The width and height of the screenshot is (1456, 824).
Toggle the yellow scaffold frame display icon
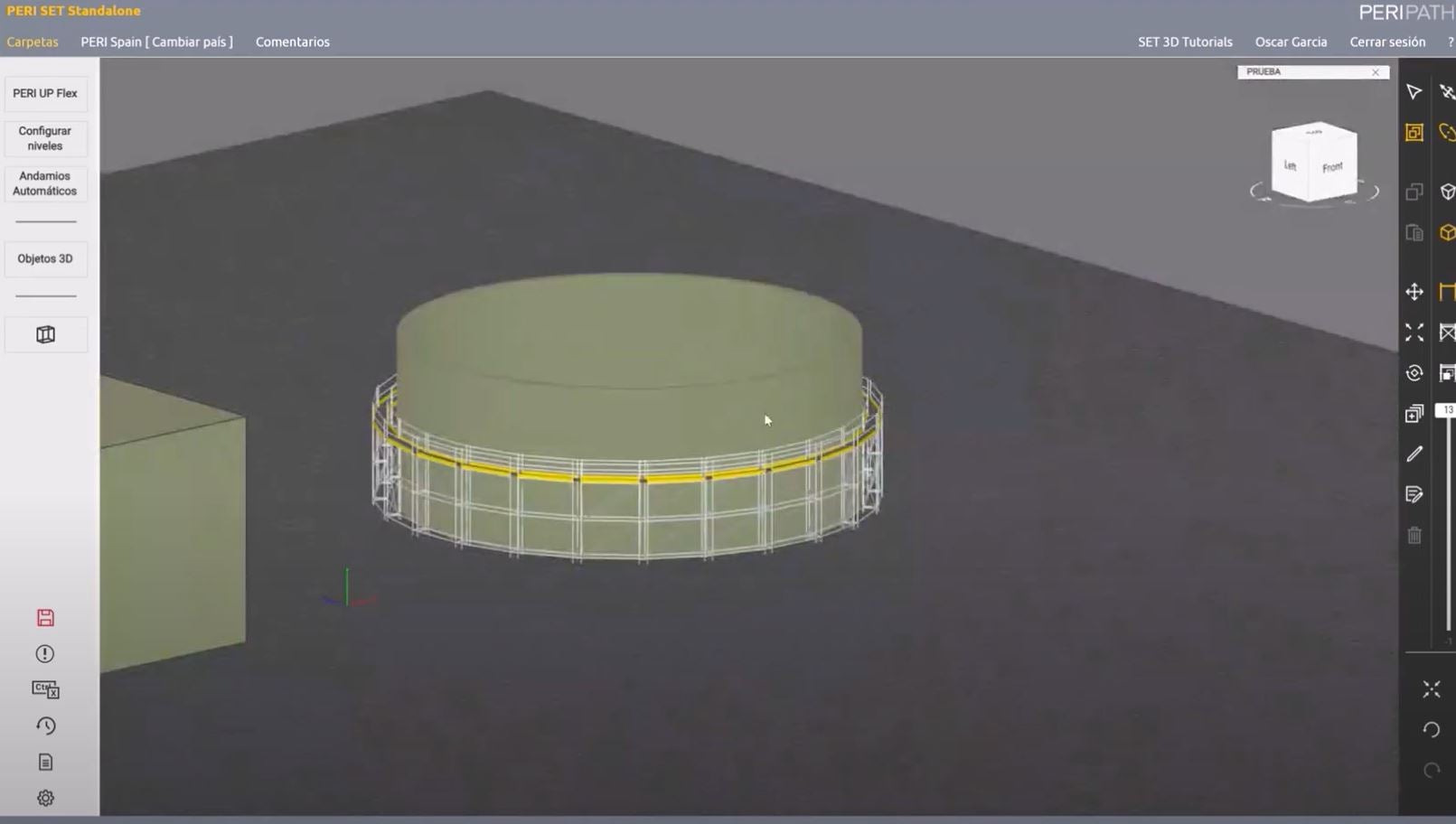pyautogui.click(x=1447, y=292)
